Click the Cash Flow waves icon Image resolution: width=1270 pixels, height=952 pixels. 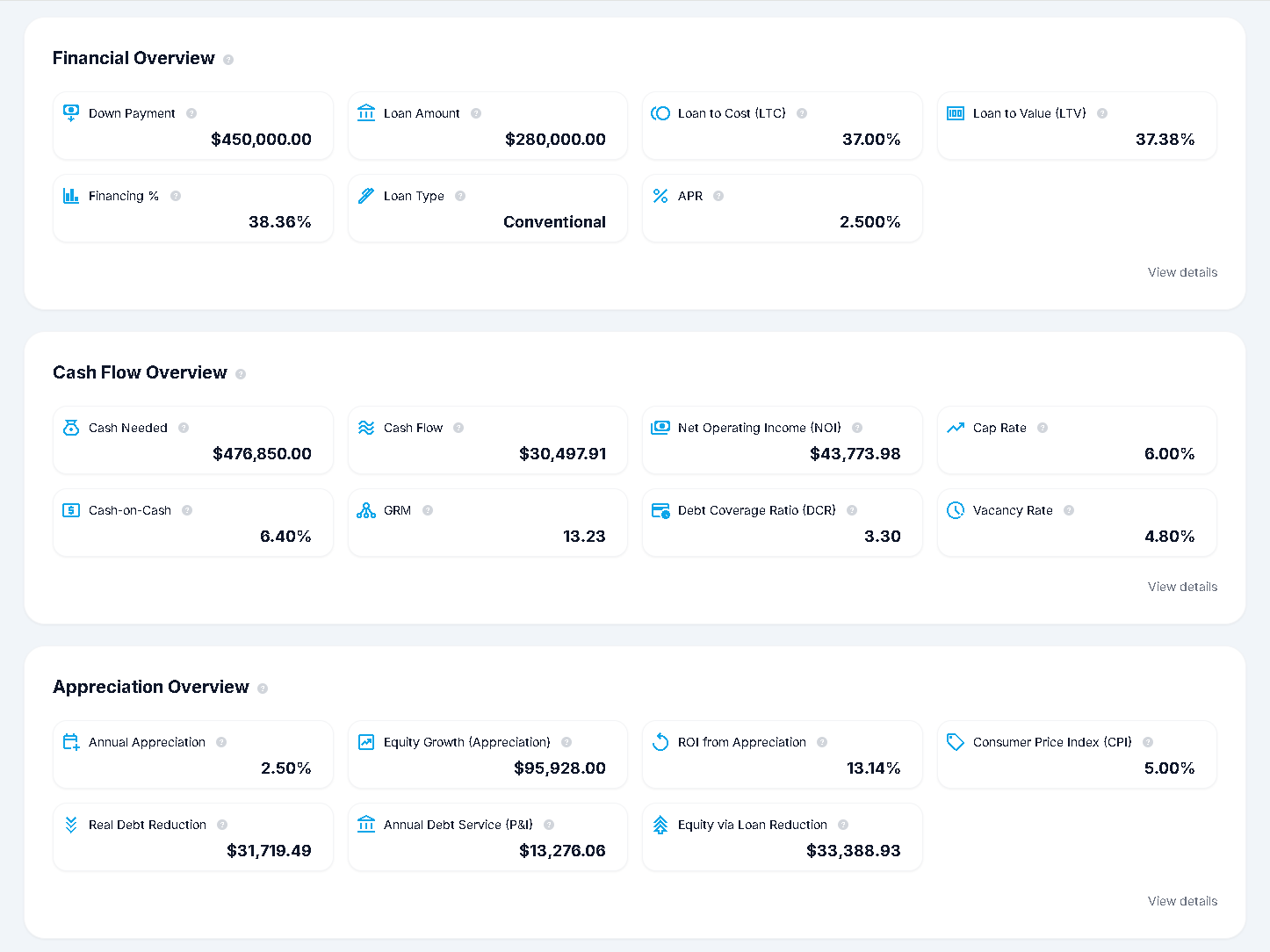click(x=366, y=427)
